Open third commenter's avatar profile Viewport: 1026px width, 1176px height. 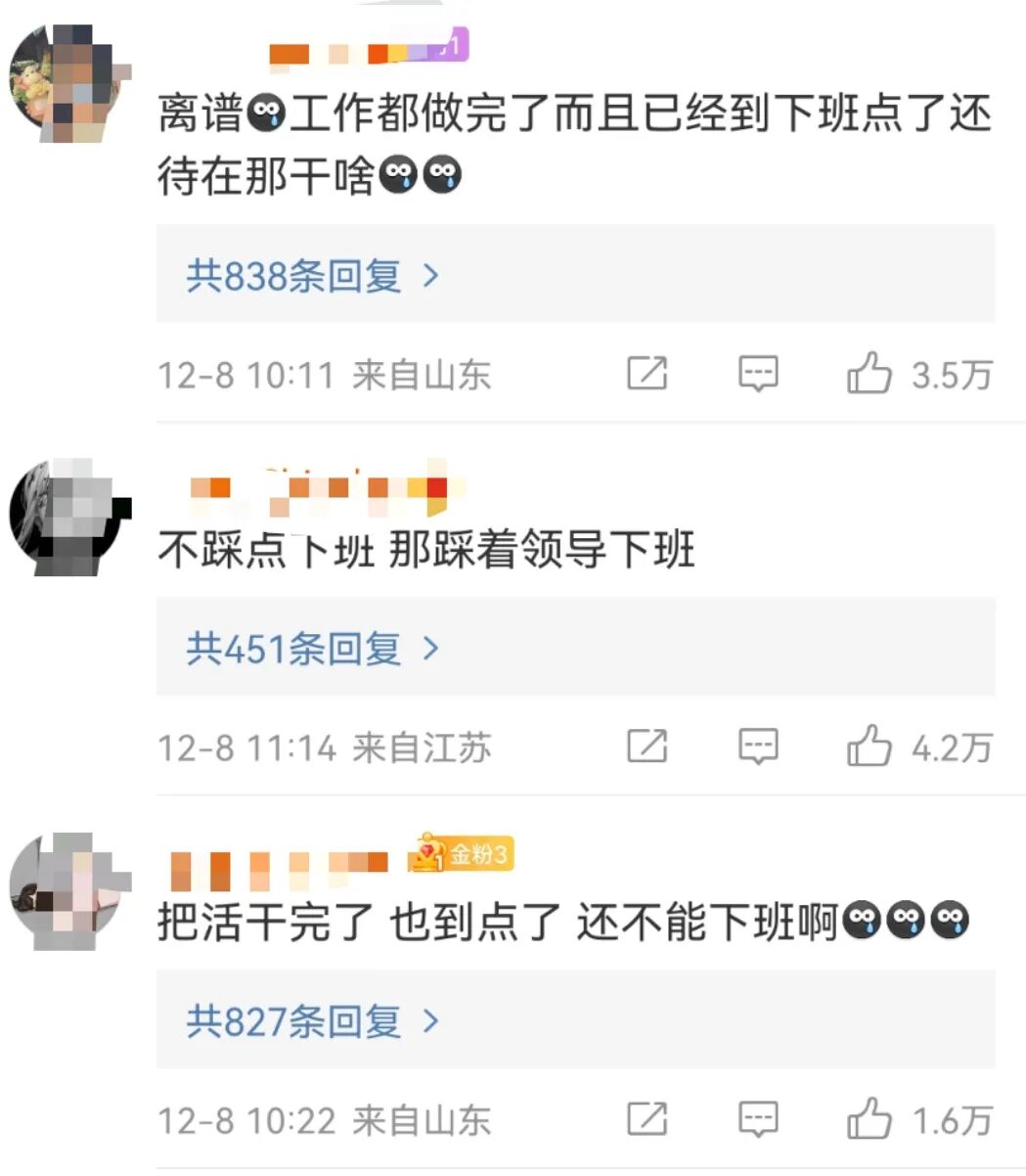(69, 891)
